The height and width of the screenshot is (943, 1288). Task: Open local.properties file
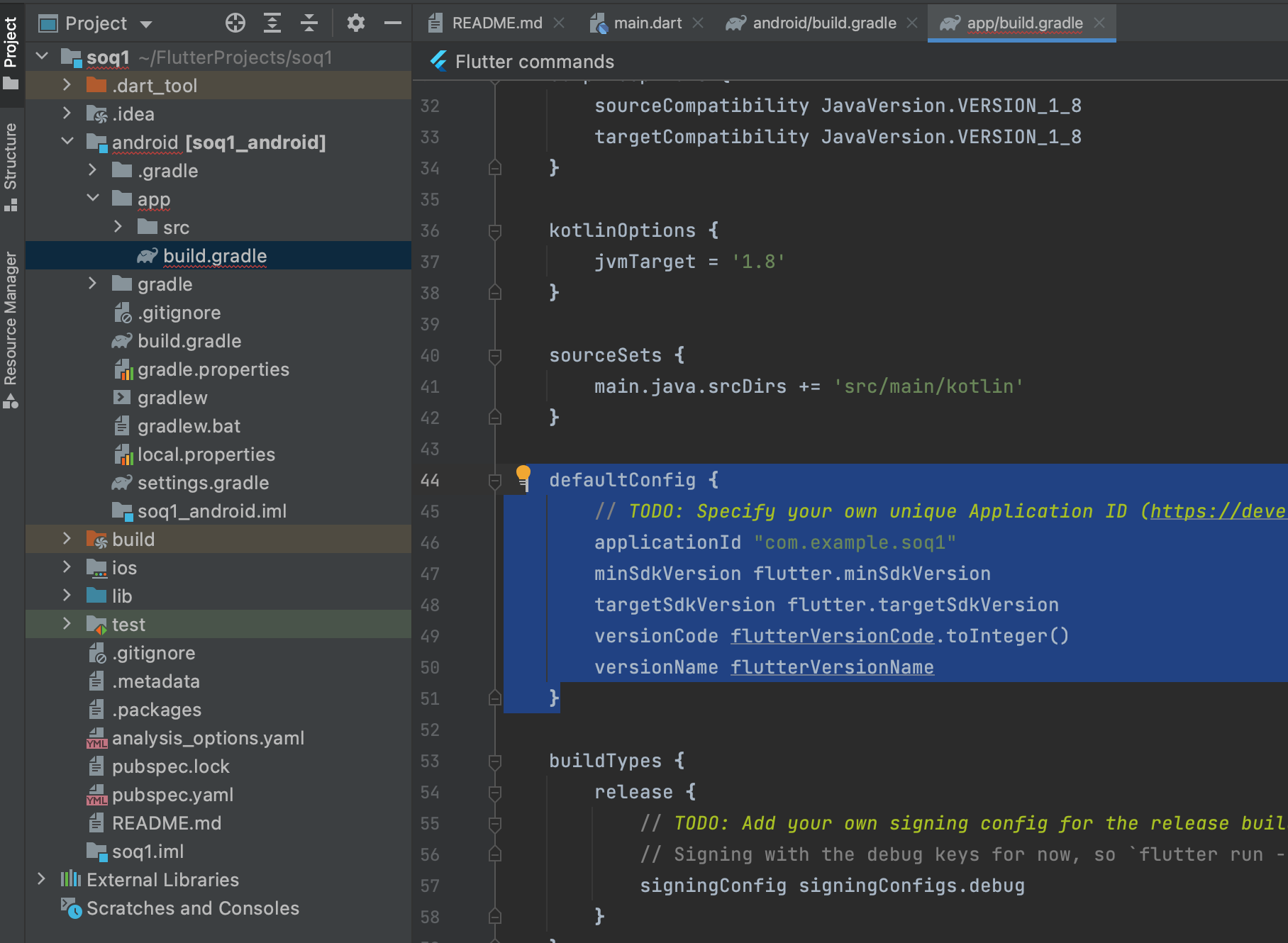218,454
